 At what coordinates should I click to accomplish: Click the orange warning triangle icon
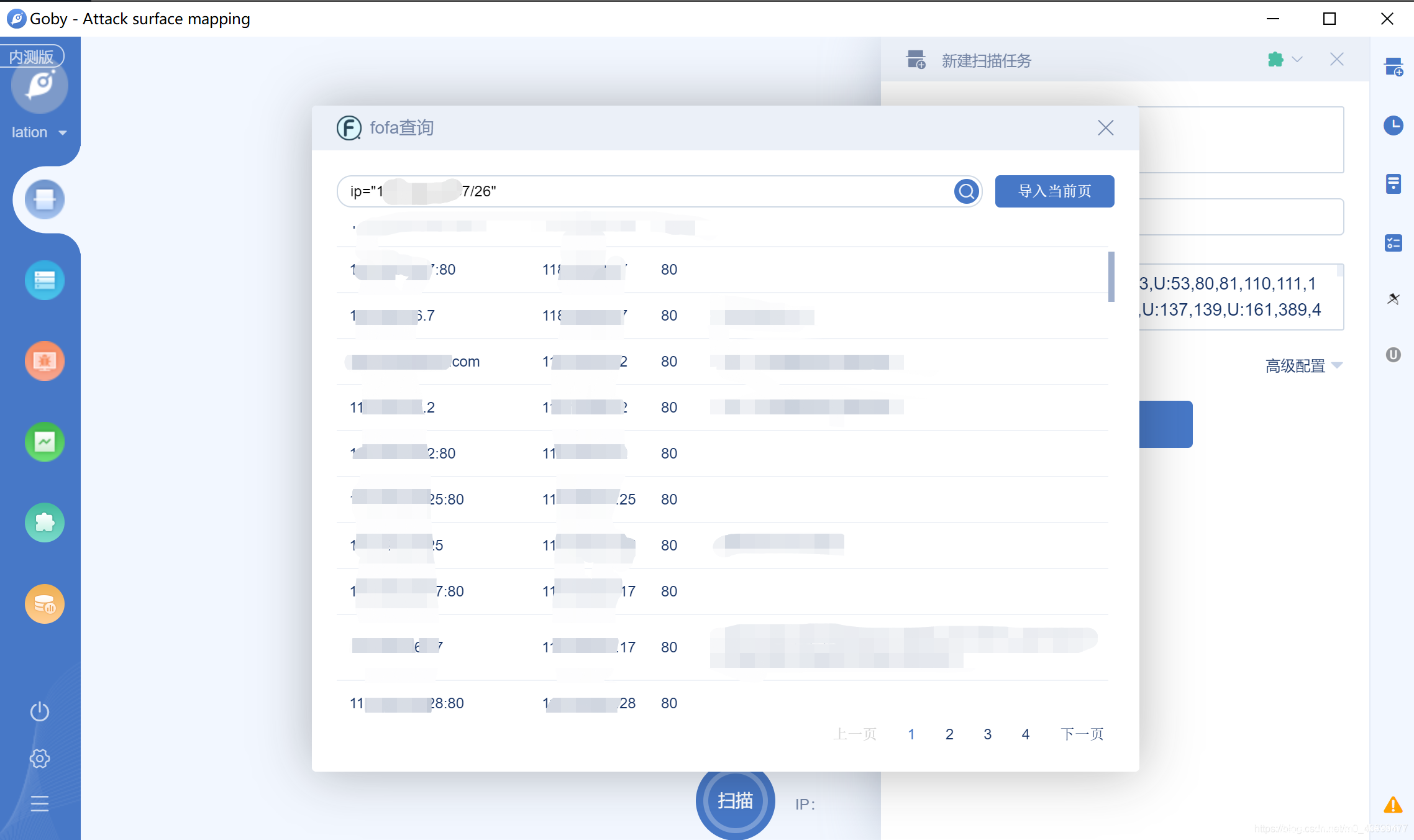(1393, 805)
